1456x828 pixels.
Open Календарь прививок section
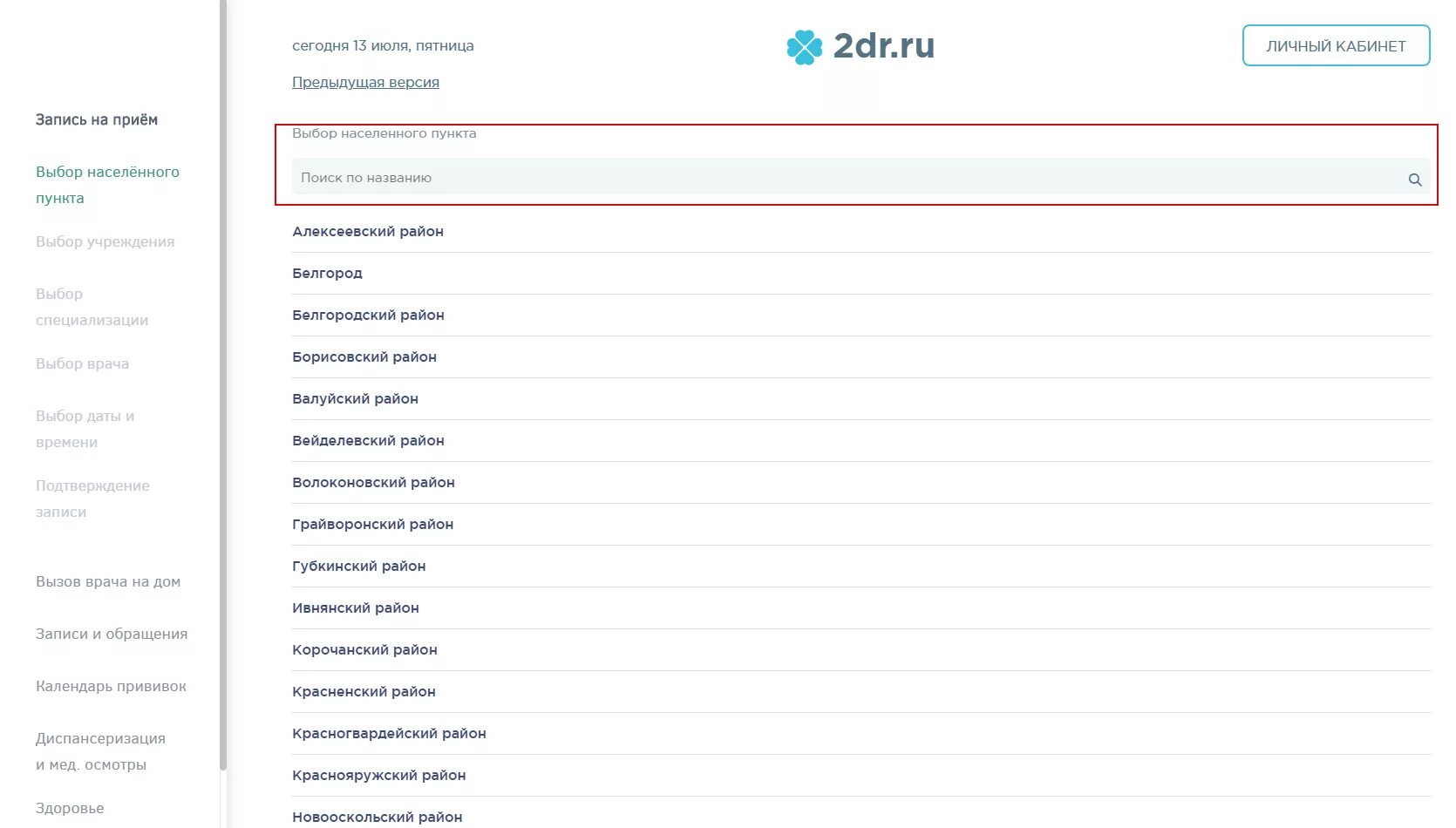click(111, 686)
